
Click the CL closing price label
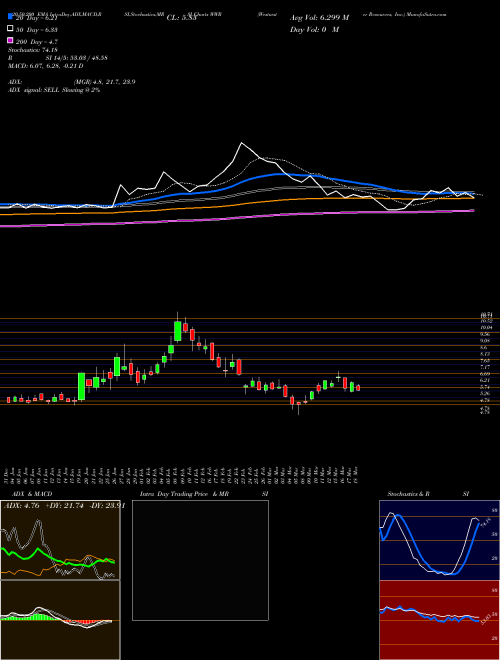pyautogui.click(x=181, y=18)
